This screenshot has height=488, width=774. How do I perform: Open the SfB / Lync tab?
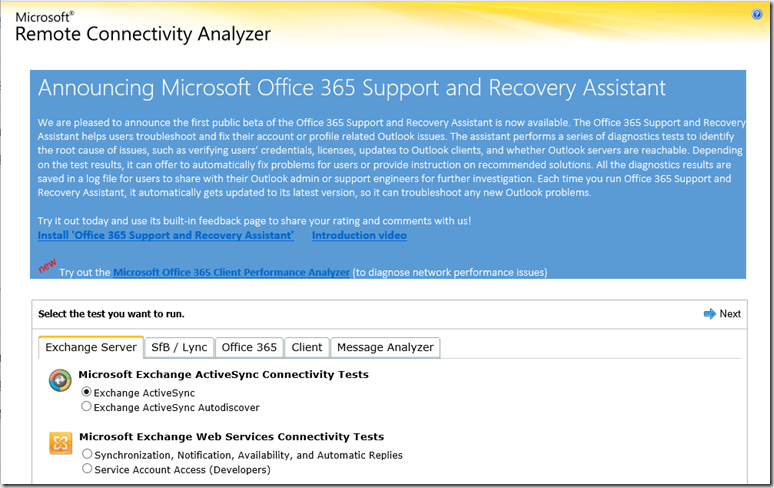[179, 347]
